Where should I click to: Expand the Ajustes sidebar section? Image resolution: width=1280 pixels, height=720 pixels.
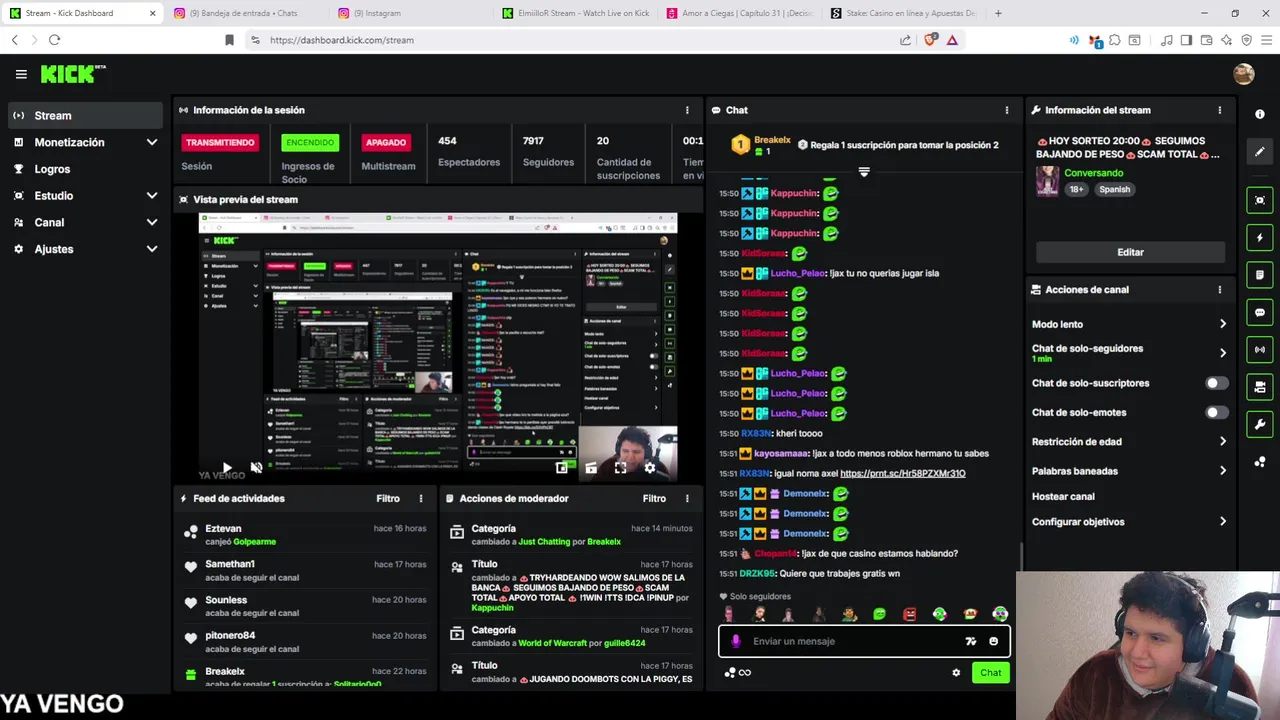(x=152, y=249)
